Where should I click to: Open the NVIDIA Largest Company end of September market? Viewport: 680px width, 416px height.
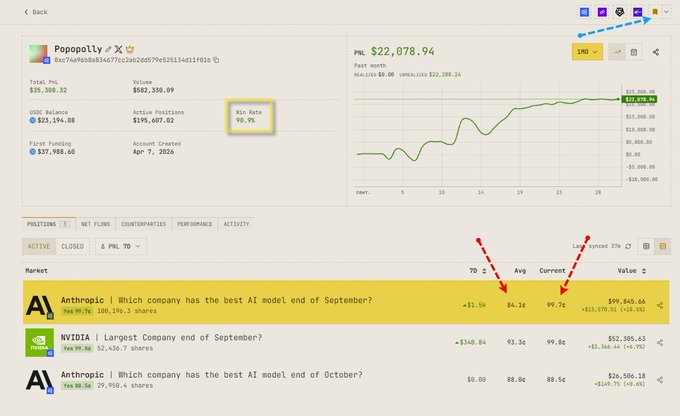(346, 342)
